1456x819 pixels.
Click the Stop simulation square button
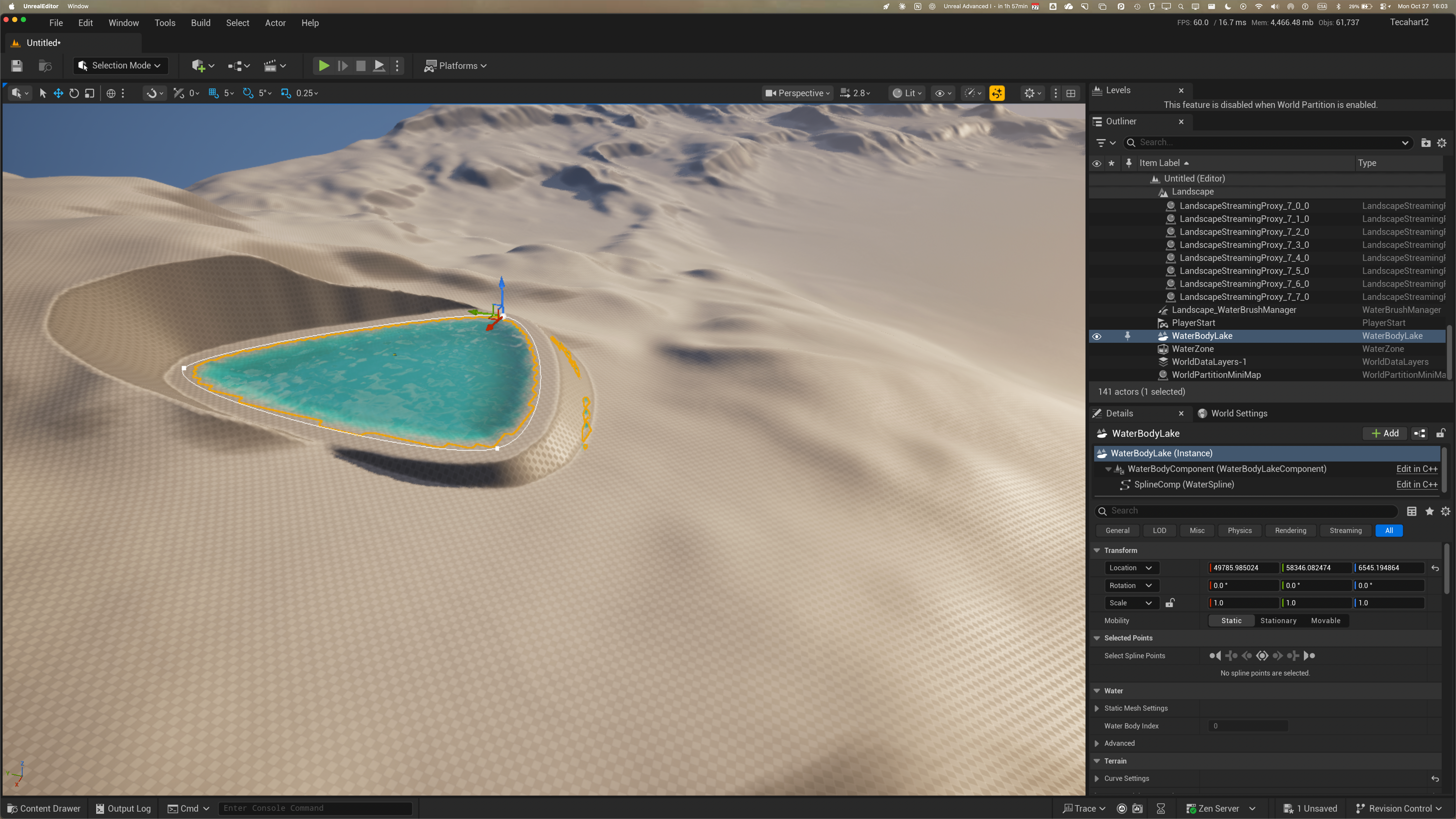coord(361,66)
